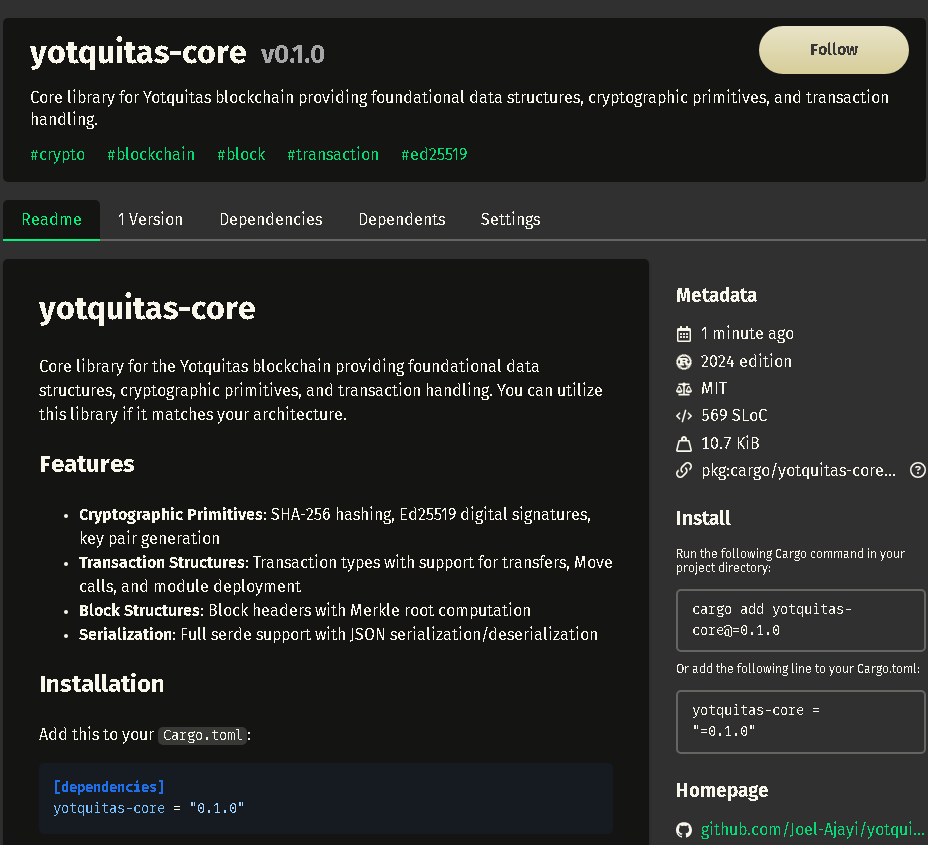Image resolution: width=928 pixels, height=845 pixels.
Task: Open the #ed25519 keyword link
Action: tap(434, 154)
